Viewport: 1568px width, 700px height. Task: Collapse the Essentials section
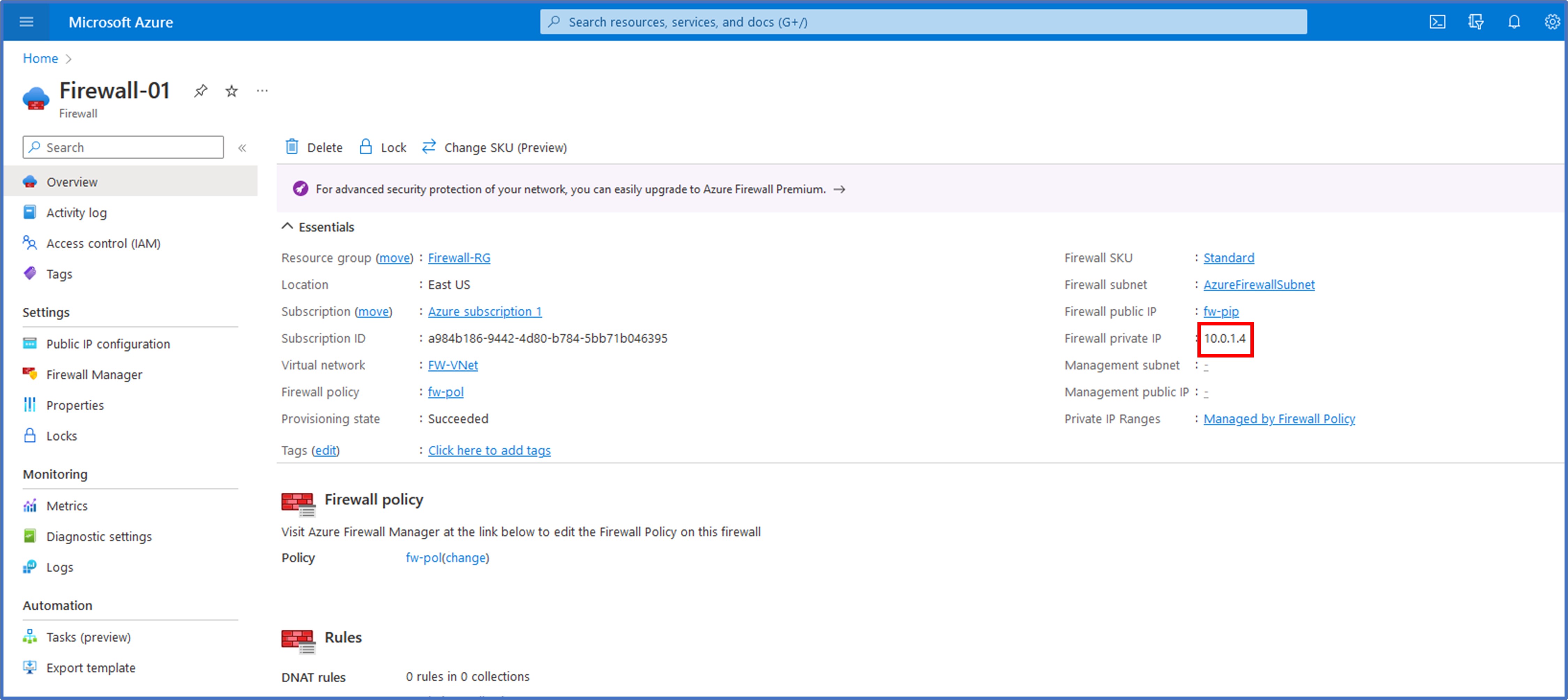287,226
